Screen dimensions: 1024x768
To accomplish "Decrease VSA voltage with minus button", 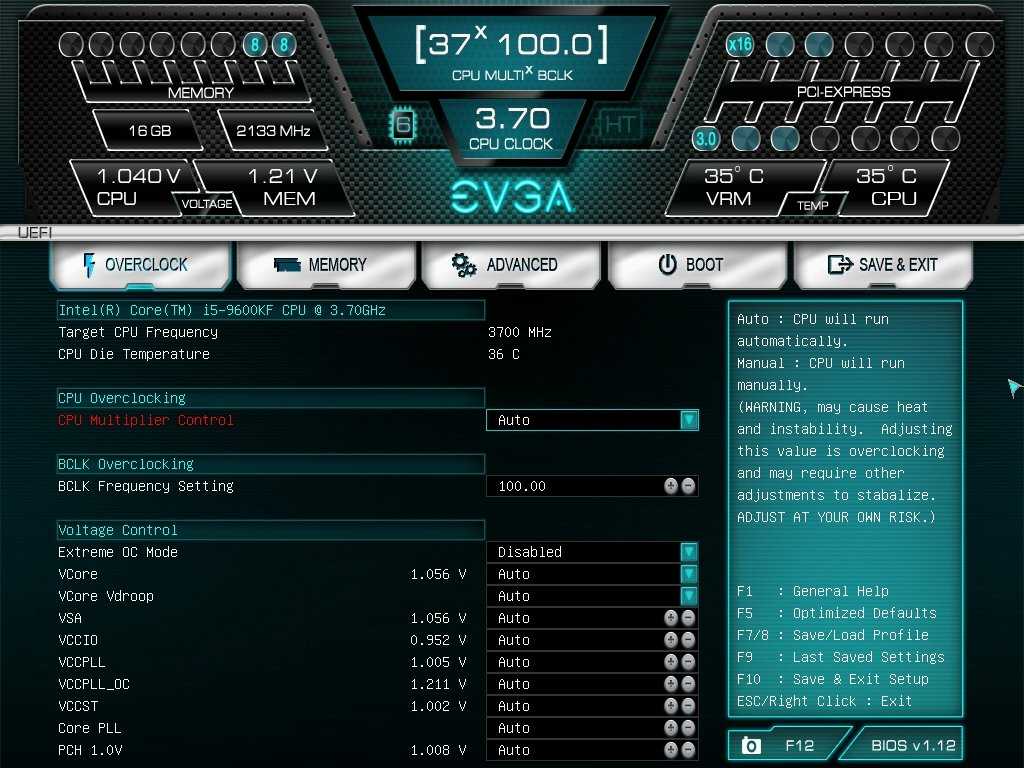I will pyautogui.click(x=688, y=618).
